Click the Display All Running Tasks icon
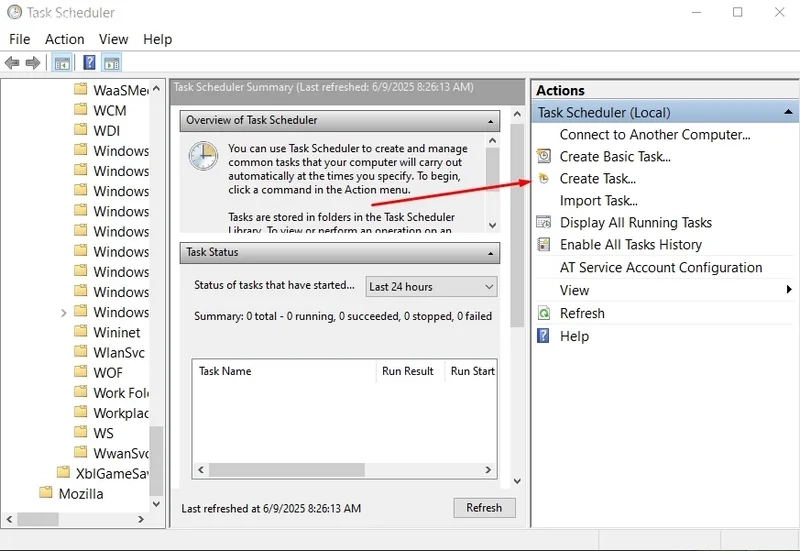Viewport: 800px width, 551px height. (544, 222)
